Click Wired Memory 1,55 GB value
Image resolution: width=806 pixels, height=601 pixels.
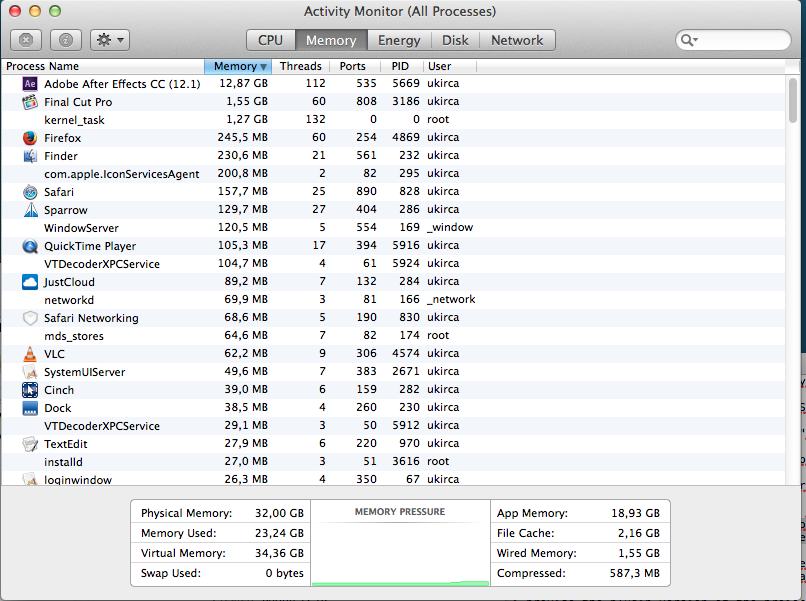click(638, 553)
